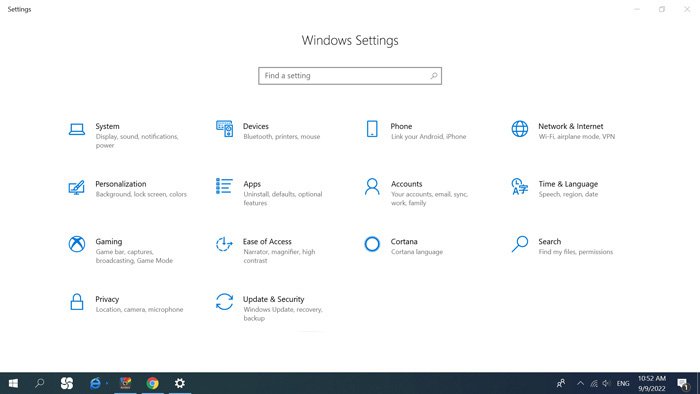Open the Accounts label
The image size is (700, 394).
pos(406,184)
